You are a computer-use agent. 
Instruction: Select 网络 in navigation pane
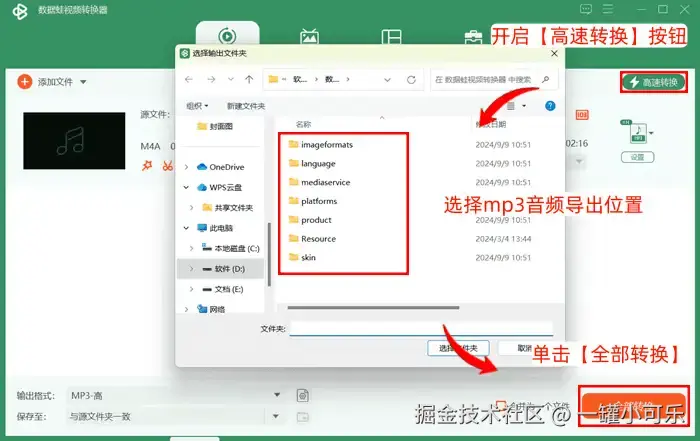point(217,309)
